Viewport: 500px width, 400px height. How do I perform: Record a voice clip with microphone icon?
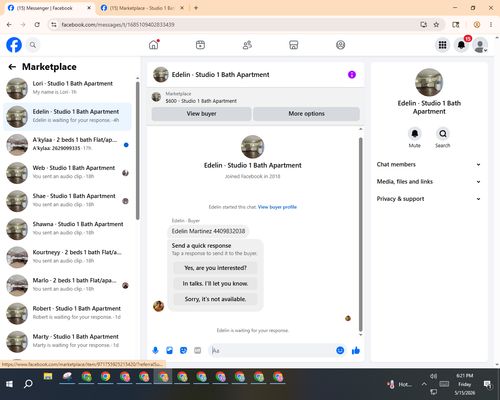(155, 350)
